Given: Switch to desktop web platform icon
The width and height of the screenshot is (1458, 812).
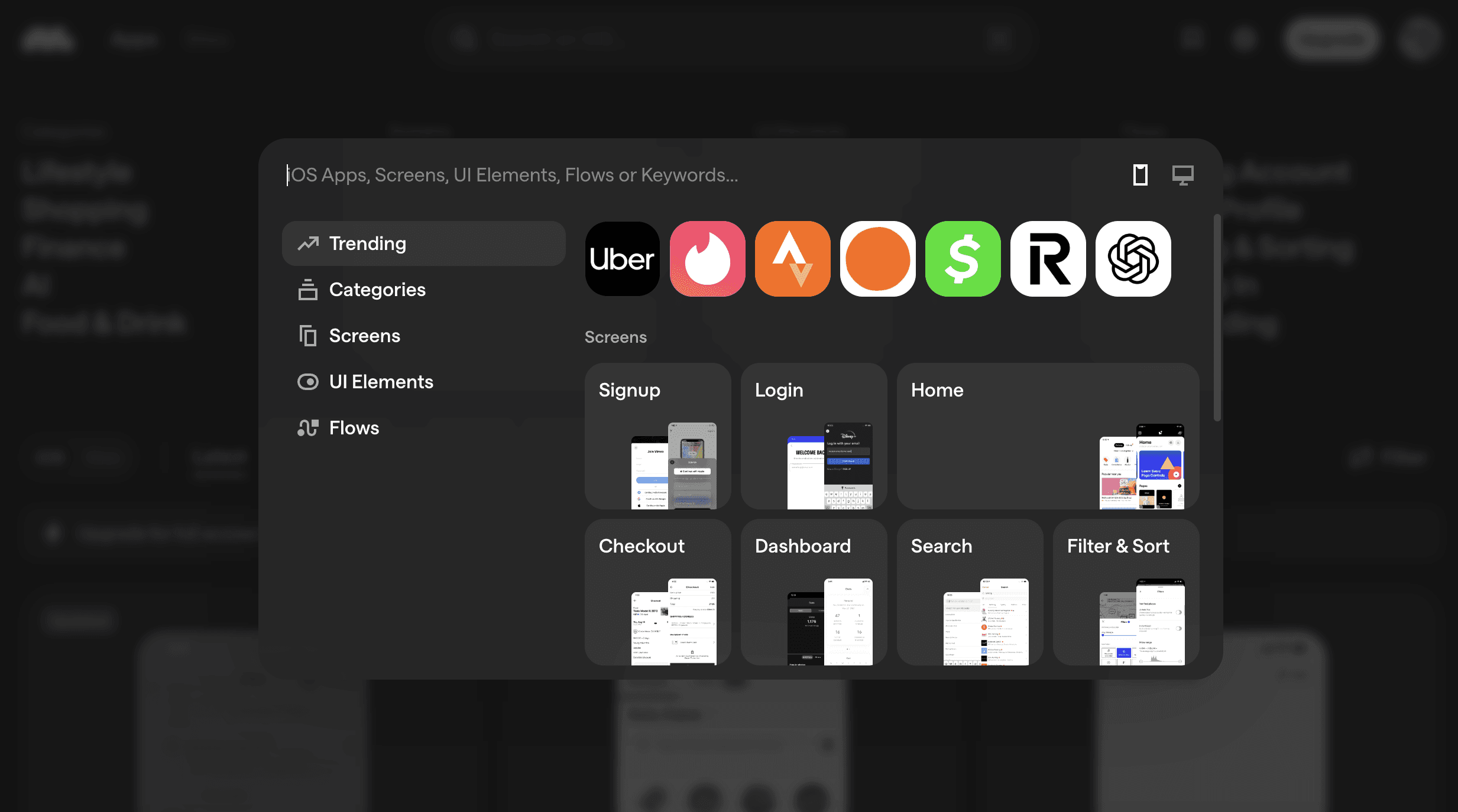Looking at the screenshot, I should click(x=1182, y=175).
